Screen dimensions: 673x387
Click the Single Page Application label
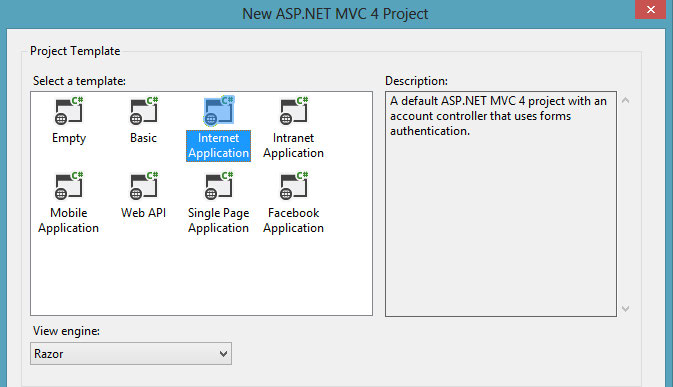point(218,221)
